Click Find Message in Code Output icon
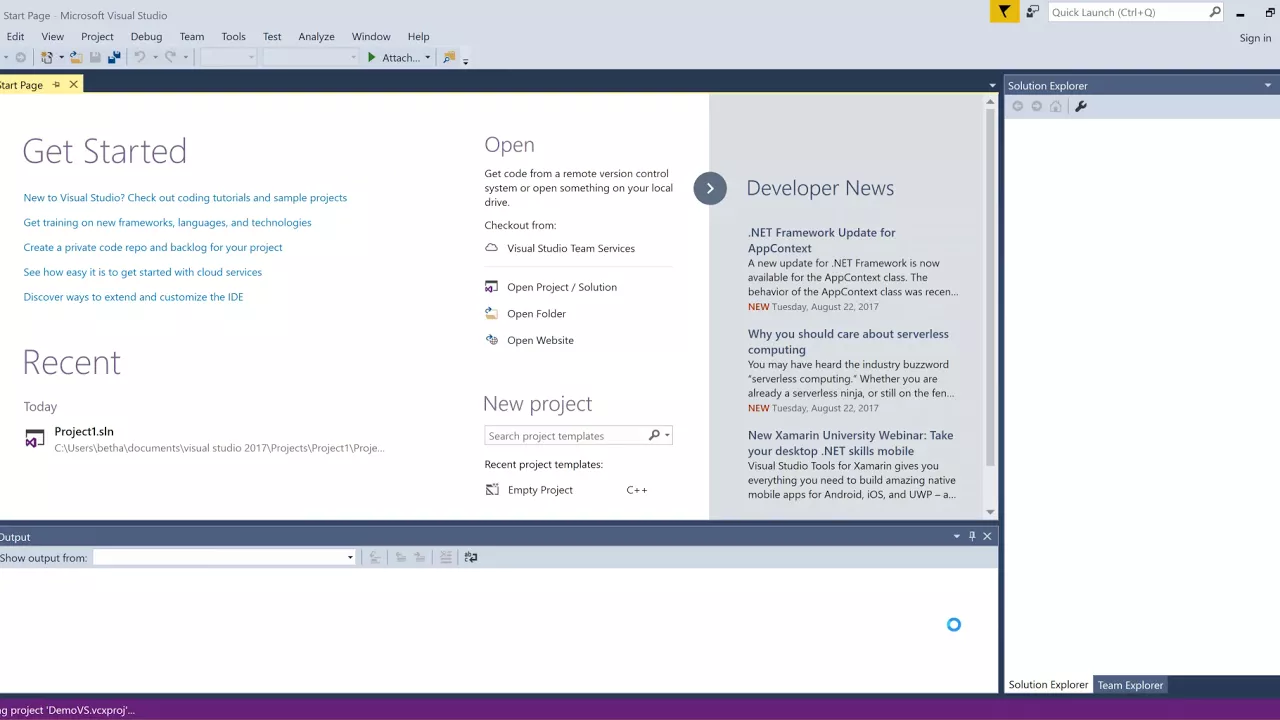 click(375, 558)
